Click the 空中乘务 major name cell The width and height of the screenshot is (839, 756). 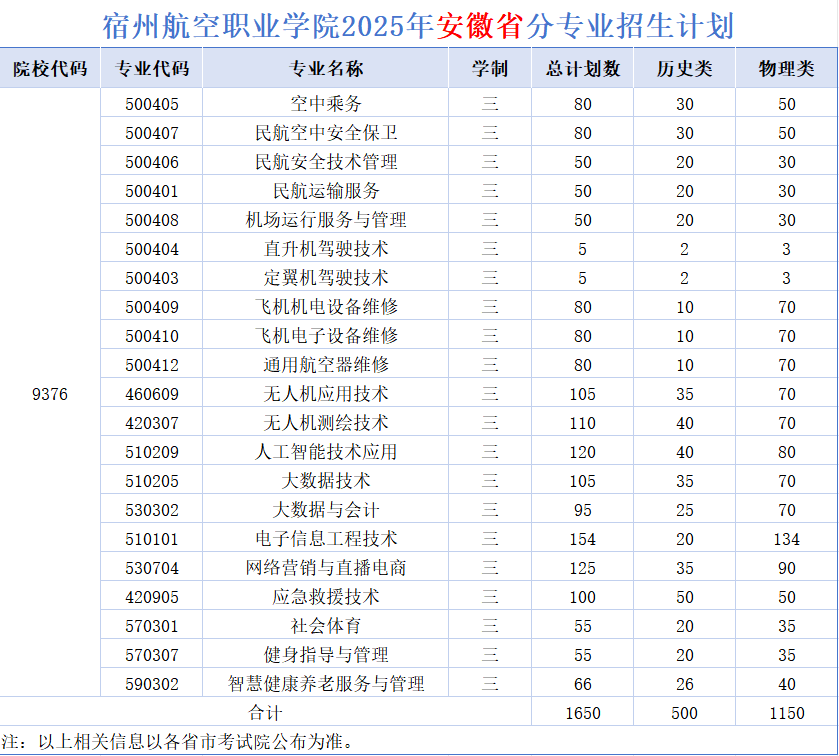click(326, 104)
